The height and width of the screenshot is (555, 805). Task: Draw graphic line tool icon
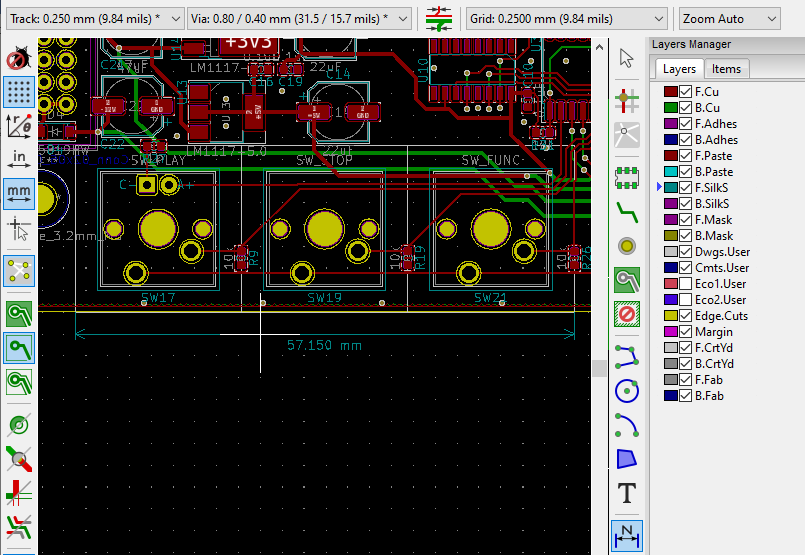(627, 356)
